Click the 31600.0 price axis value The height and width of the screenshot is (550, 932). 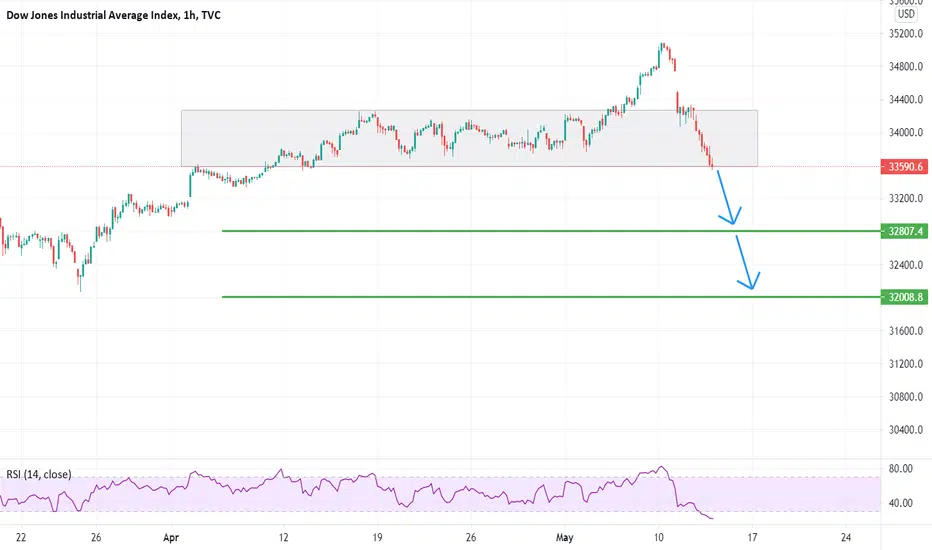click(906, 331)
